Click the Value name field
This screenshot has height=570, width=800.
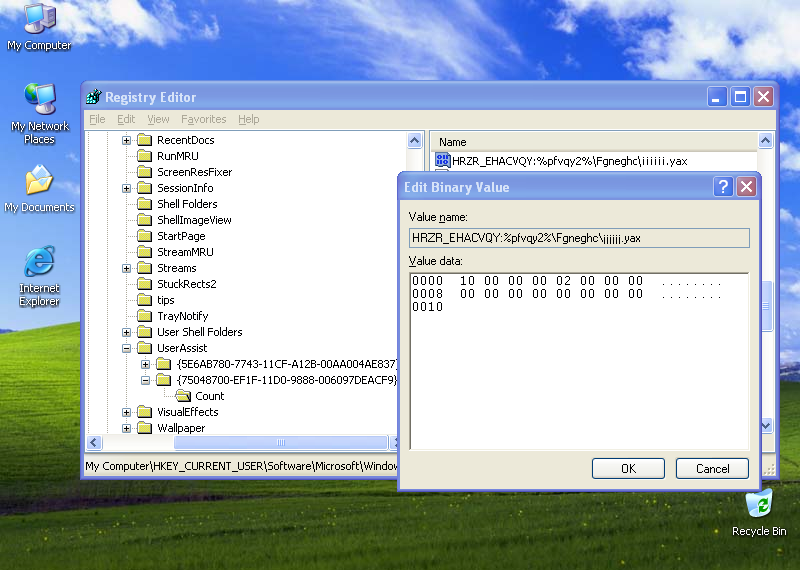pyautogui.click(x=579, y=238)
